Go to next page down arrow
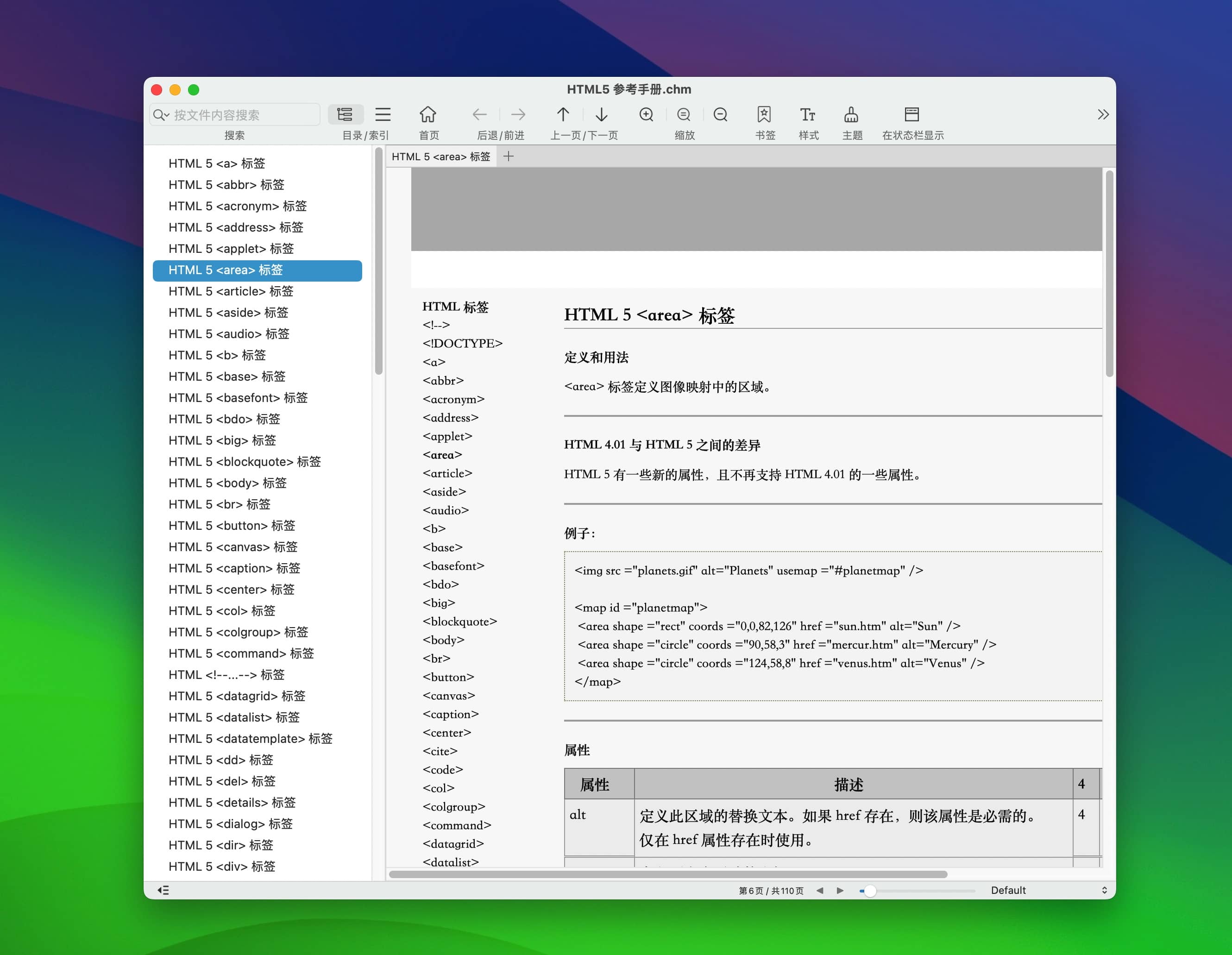Screen dimensions: 1232x955 [601, 114]
